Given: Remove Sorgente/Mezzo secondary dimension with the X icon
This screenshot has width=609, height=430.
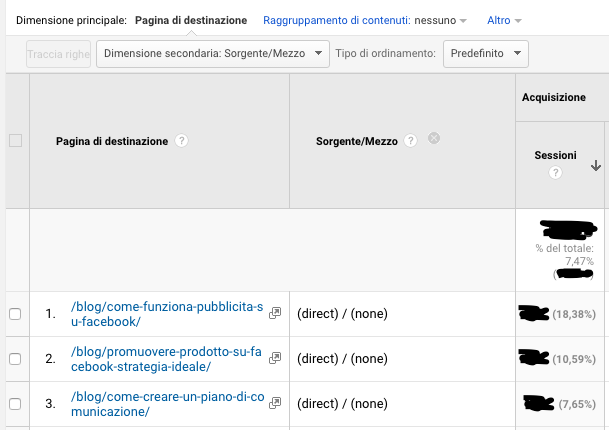Looking at the screenshot, I should tap(433, 139).
